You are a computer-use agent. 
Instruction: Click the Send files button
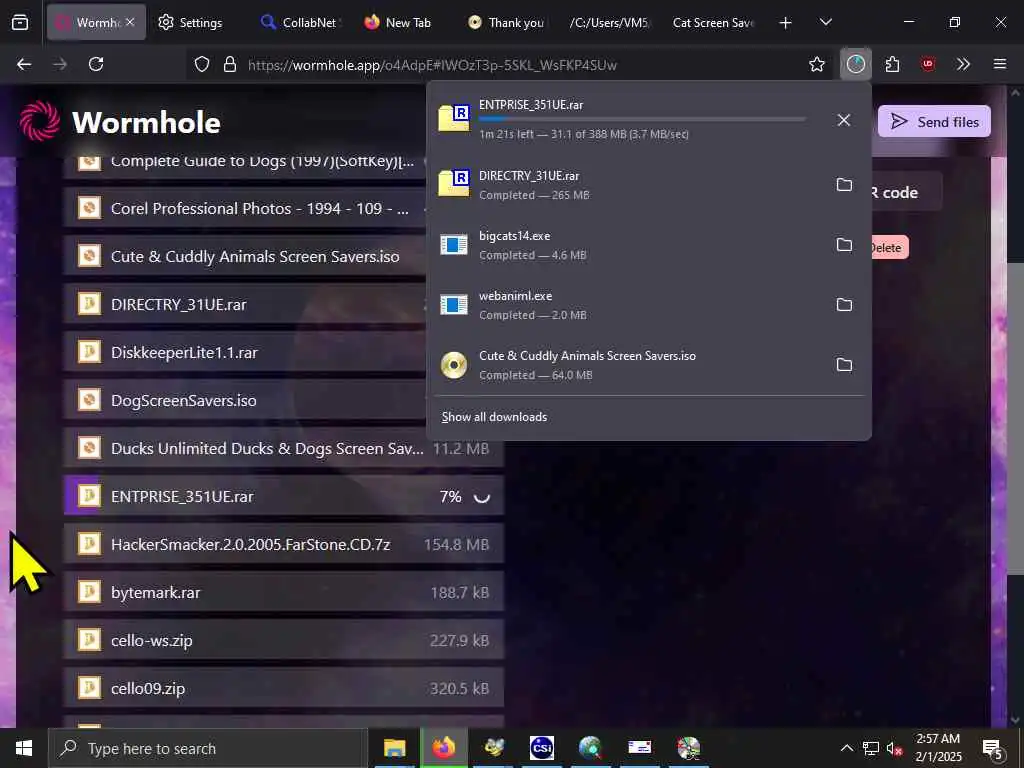pyautogui.click(x=934, y=121)
